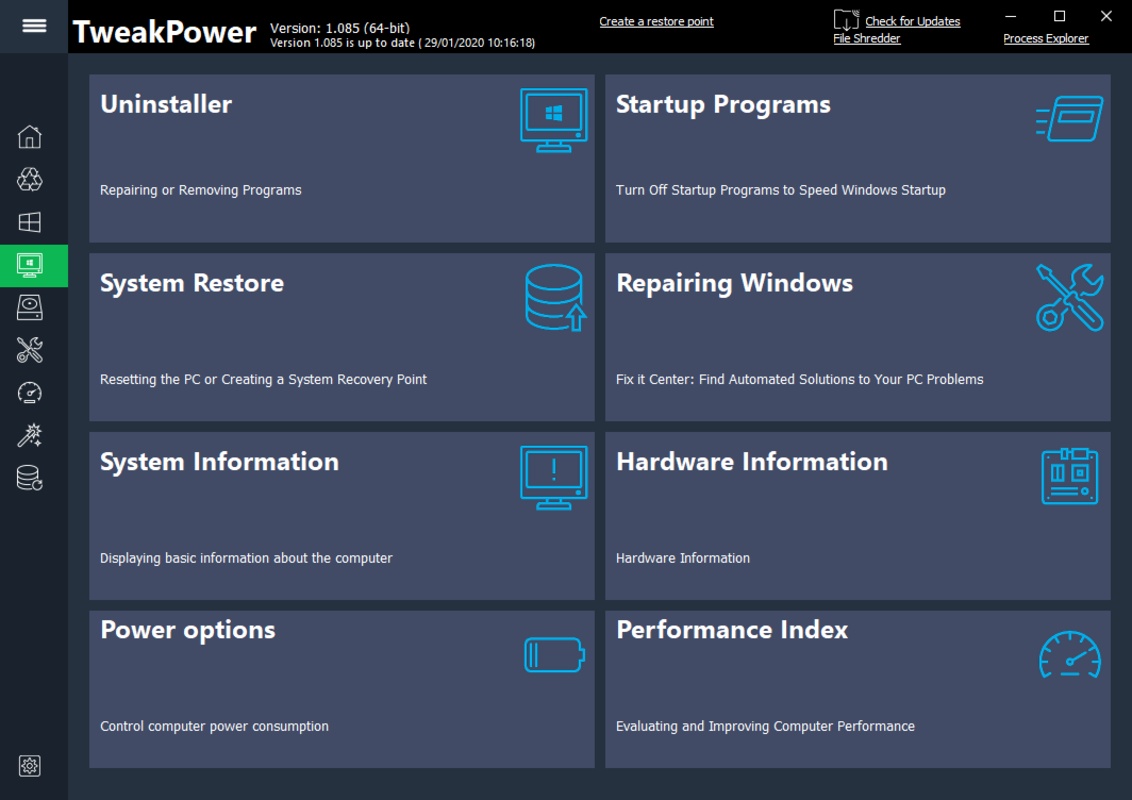The image size is (1132, 800).
Task: Open the speedometer sidebar icon
Action: 30,392
